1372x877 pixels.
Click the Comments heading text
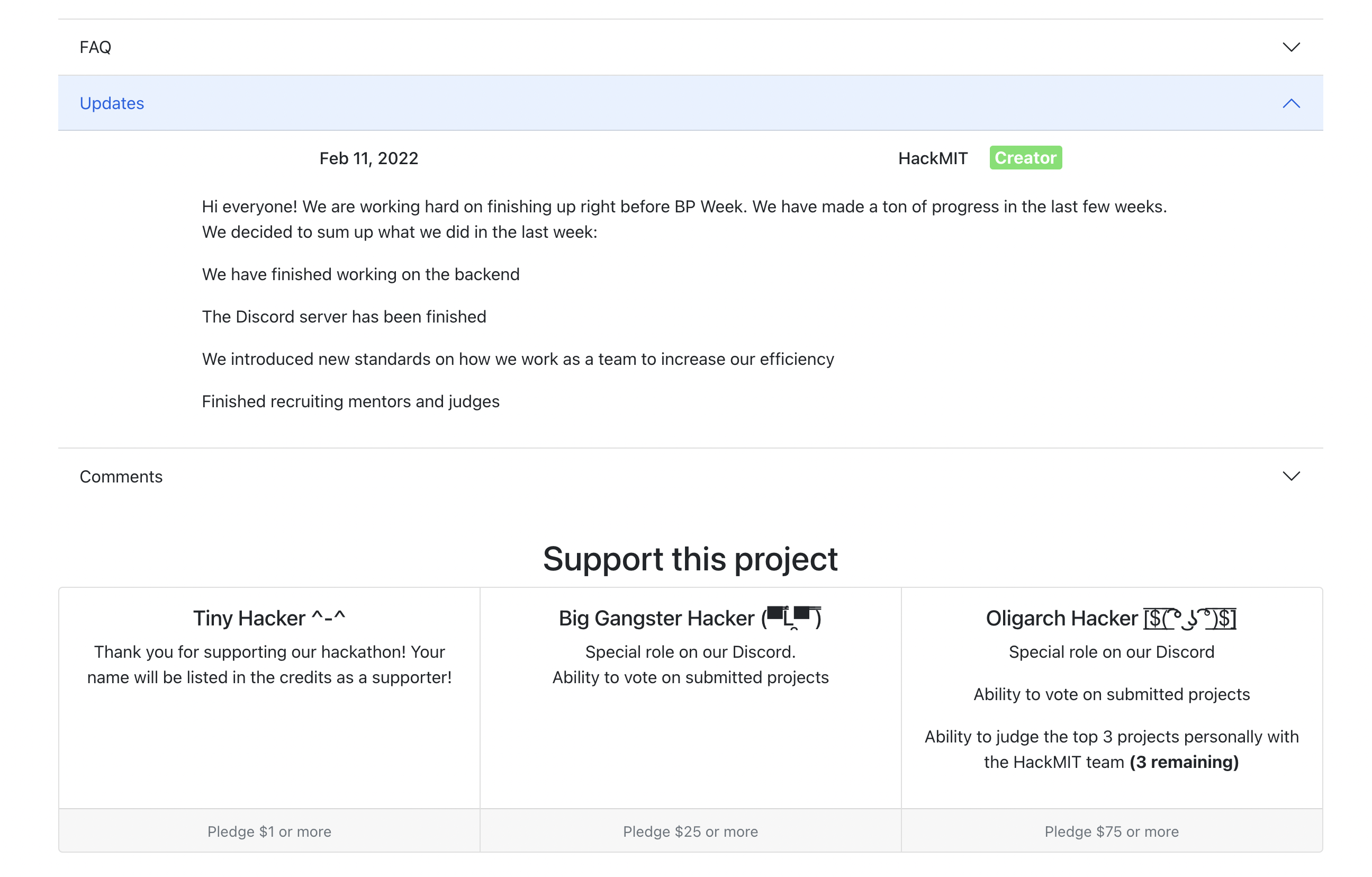(121, 476)
